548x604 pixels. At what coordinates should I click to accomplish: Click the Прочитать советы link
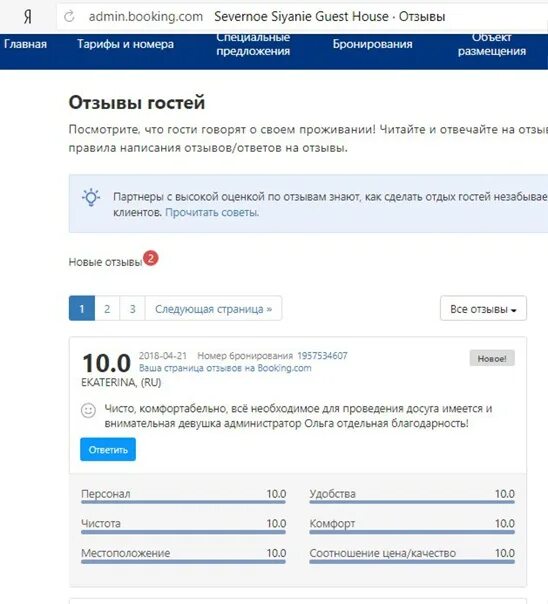(x=212, y=213)
